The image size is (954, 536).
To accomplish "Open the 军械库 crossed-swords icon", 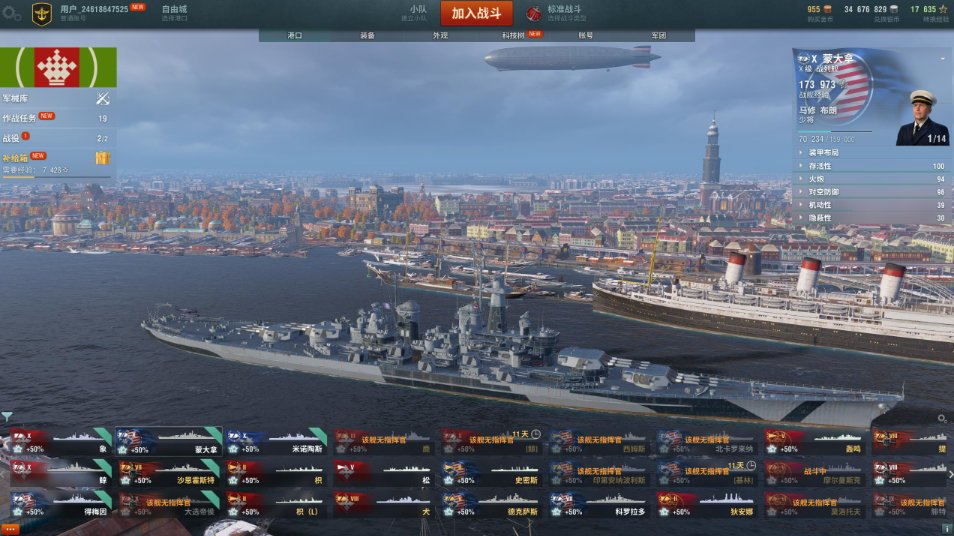I will [102, 98].
